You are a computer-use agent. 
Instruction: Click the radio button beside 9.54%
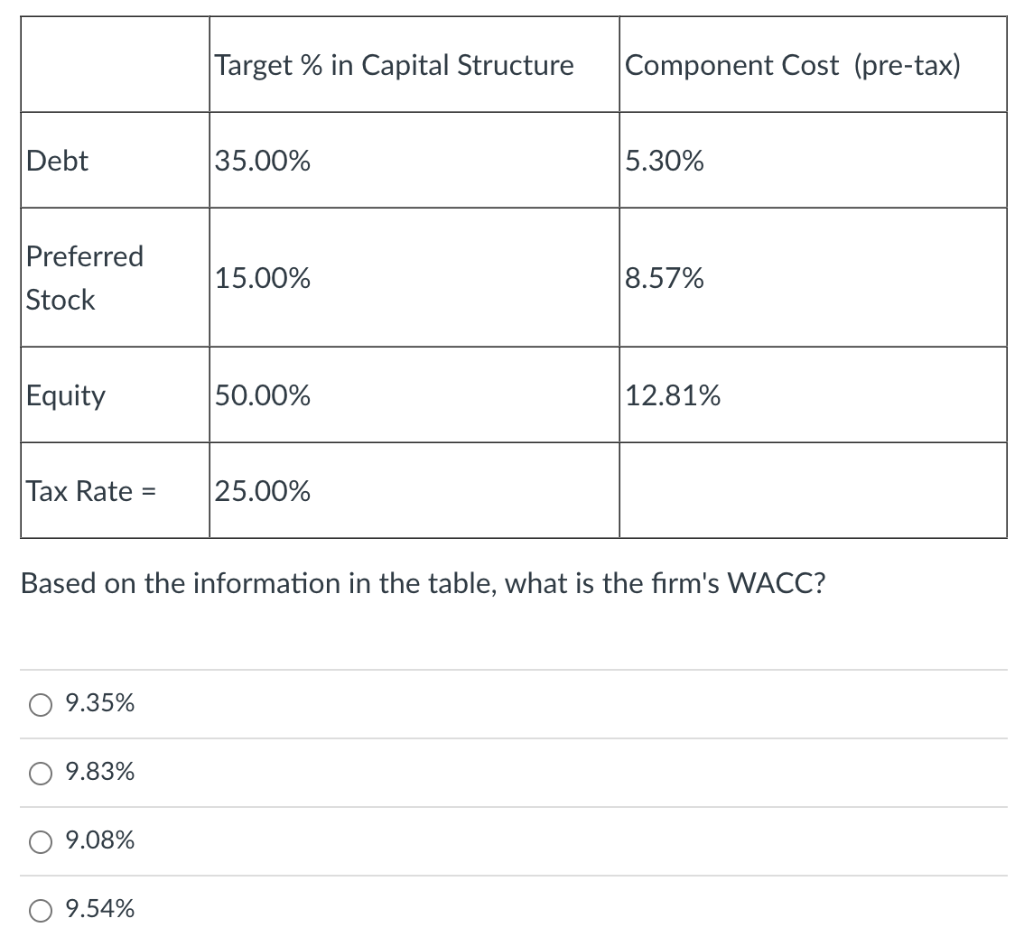coord(38,908)
